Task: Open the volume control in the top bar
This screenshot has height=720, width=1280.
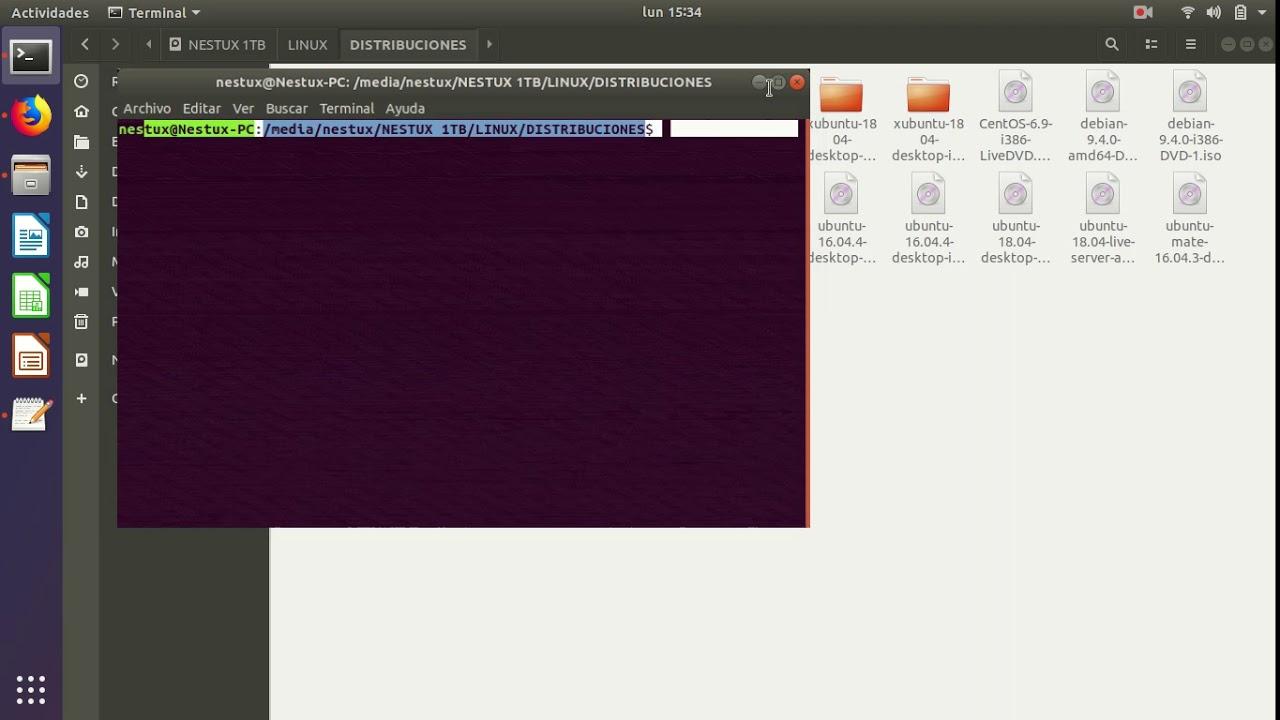Action: tap(1213, 12)
